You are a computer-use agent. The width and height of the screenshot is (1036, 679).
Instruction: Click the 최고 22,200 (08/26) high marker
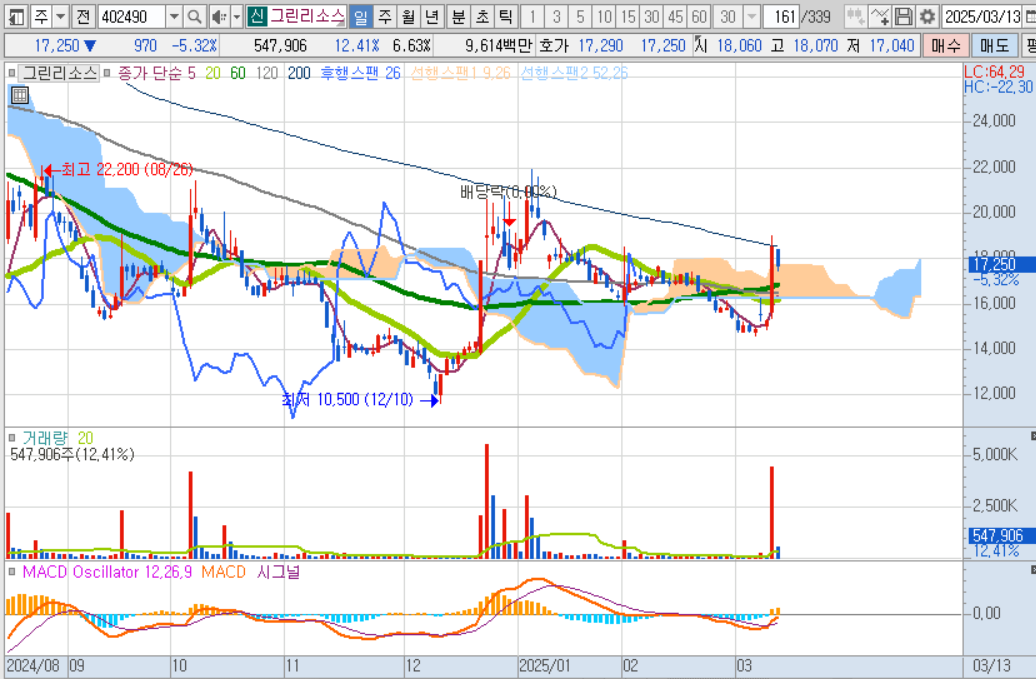(x=119, y=170)
